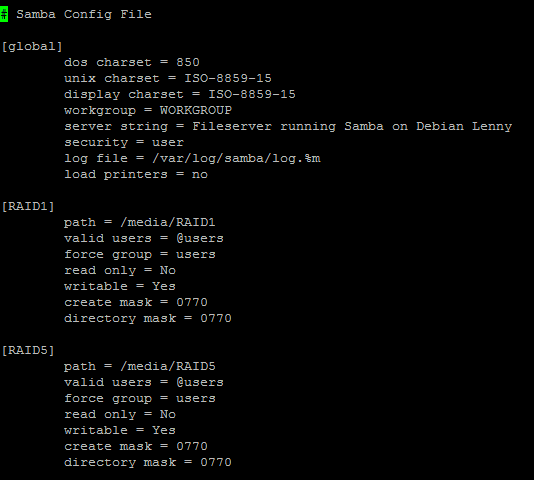This screenshot has width=534, height=480.
Task: Click the /media/RAID1 path value
Action: coord(168,222)
